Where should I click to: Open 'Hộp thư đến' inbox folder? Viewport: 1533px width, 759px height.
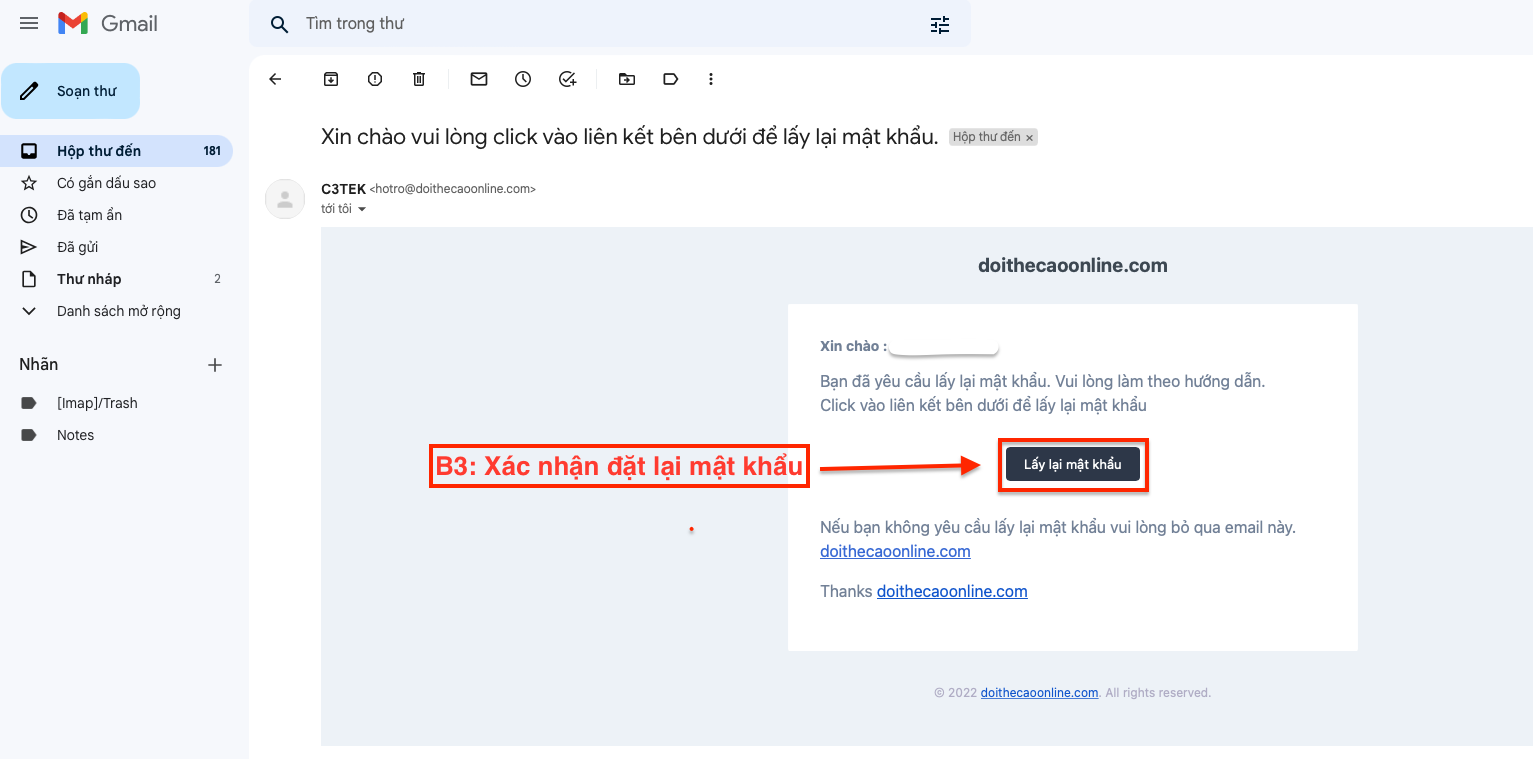(x=116, y=151)
